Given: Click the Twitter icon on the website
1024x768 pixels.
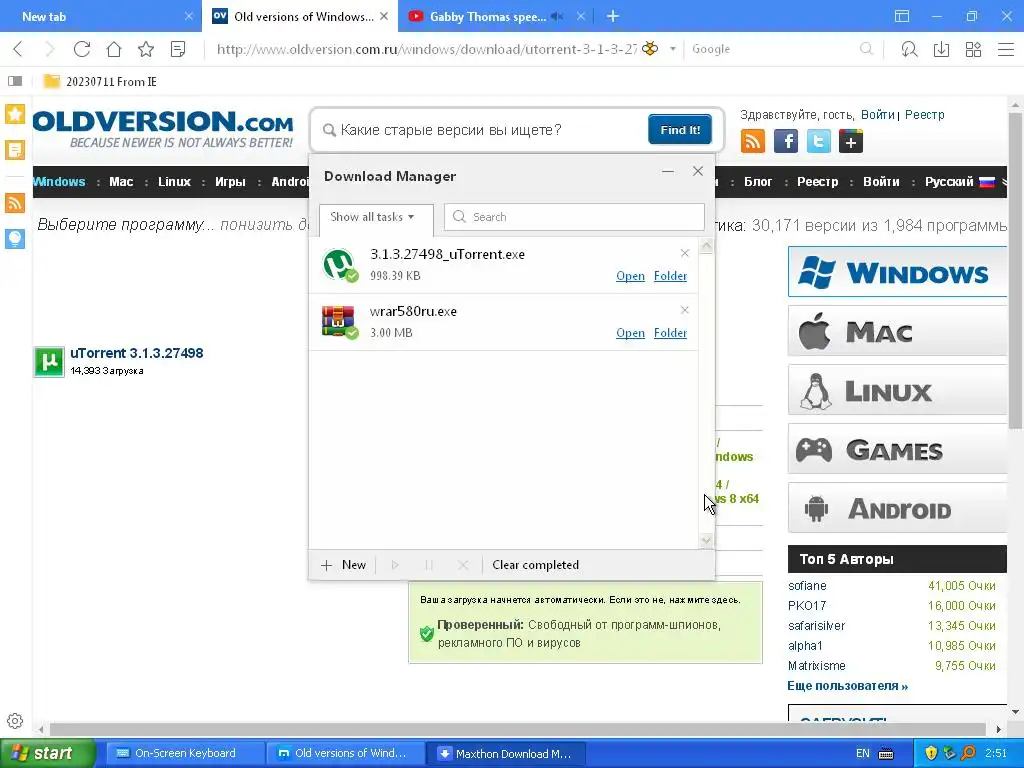Looking at the screenshot, I should coord(818,141).
